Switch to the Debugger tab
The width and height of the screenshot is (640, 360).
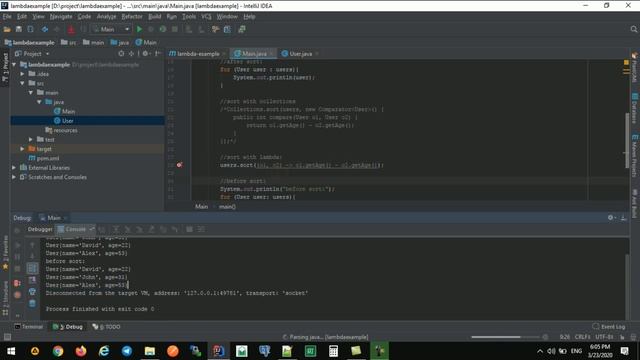tap(40, 229)
